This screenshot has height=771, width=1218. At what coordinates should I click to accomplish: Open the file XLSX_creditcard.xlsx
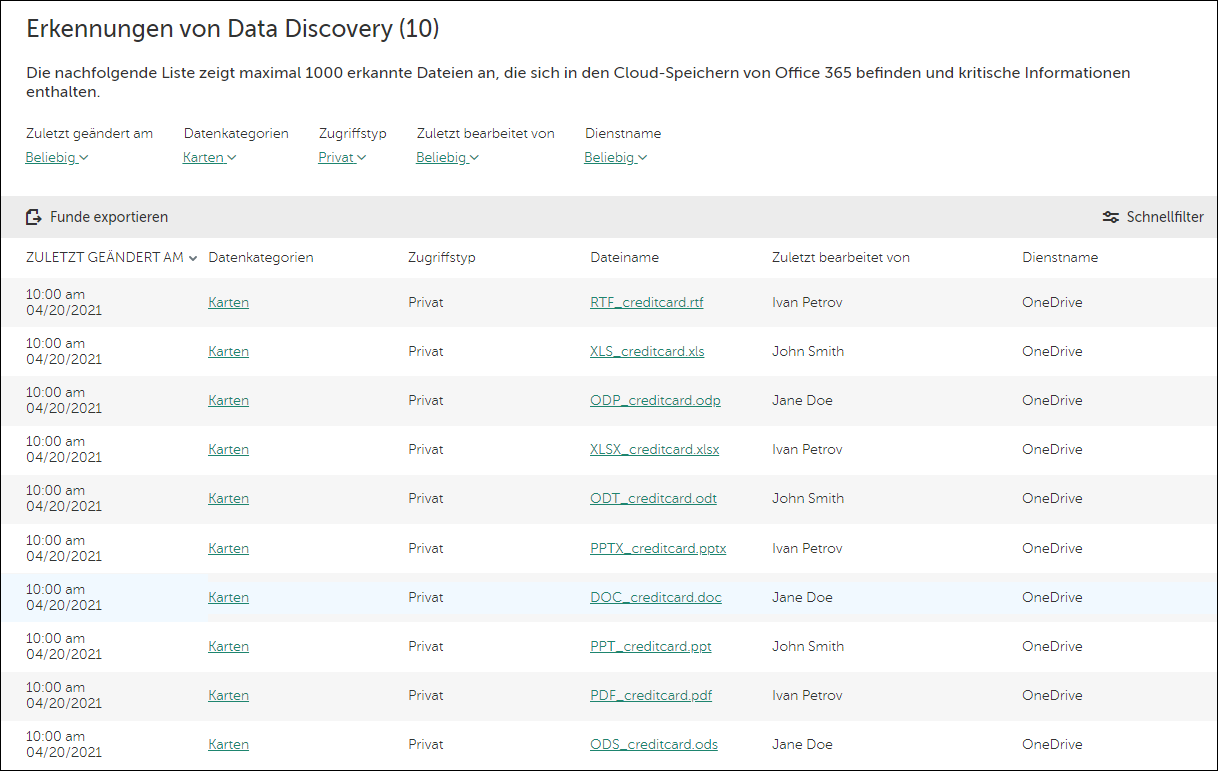point(654,449)
